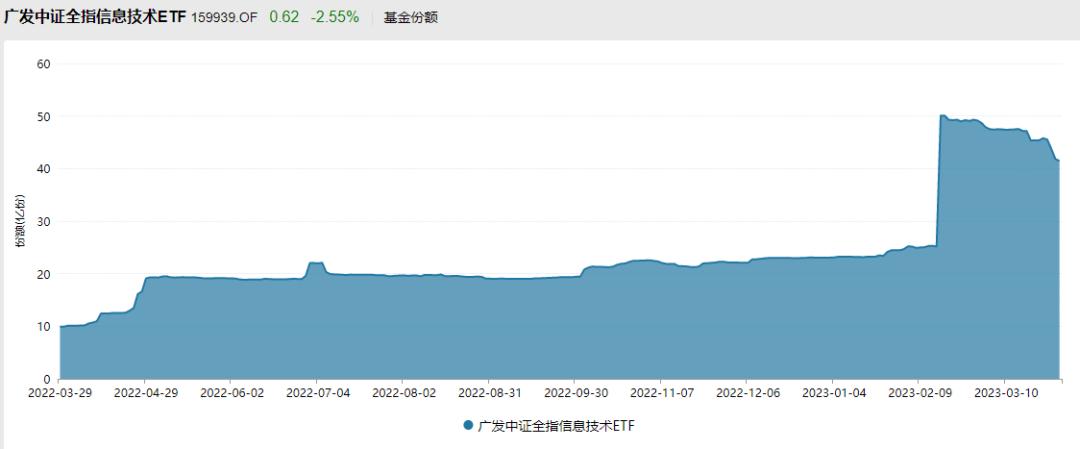
Task: Click the fund code 159939.OF
Action: click(x=224, y=18)
